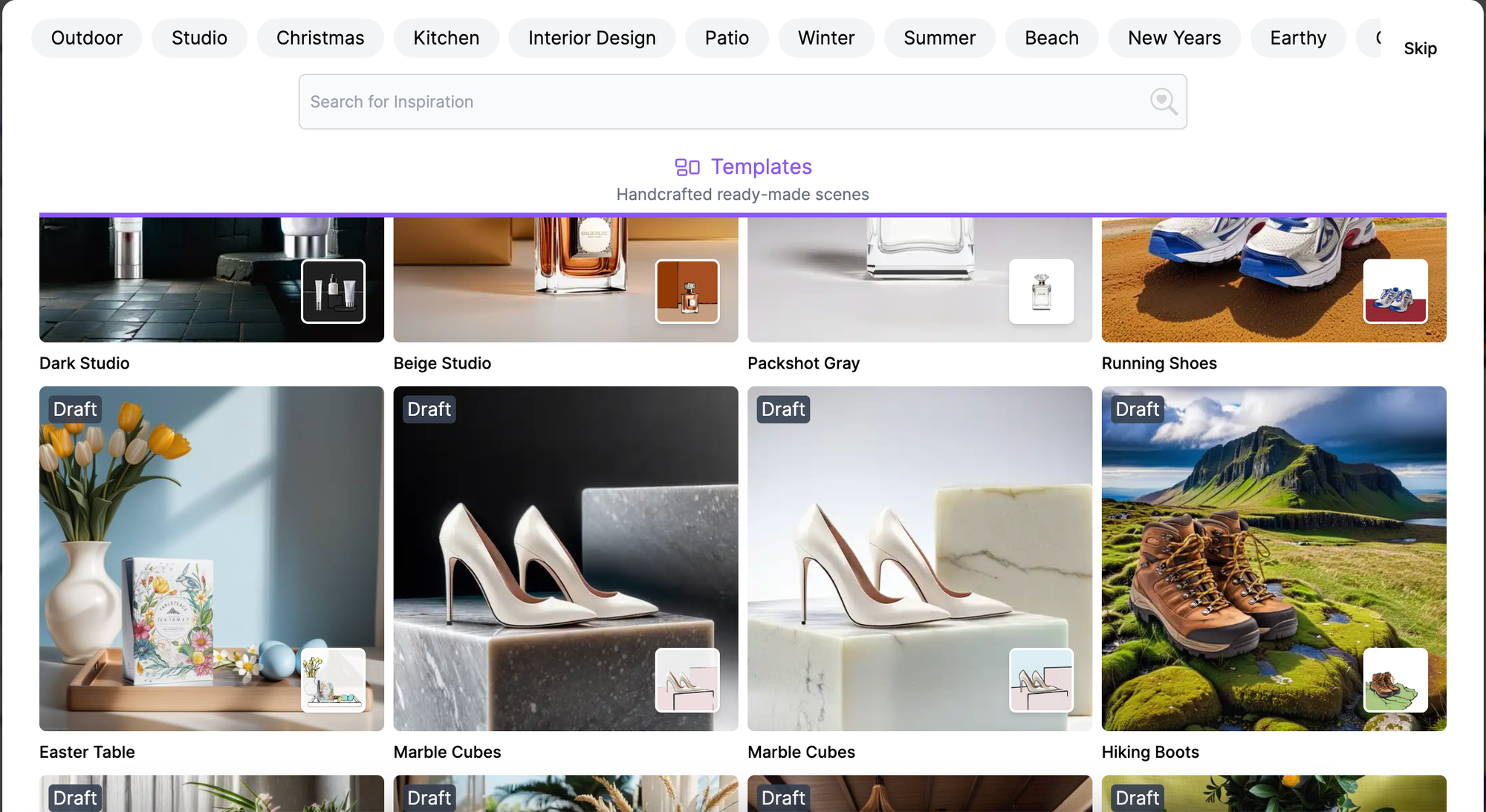Click the search heart magnifier icon

1163,101
